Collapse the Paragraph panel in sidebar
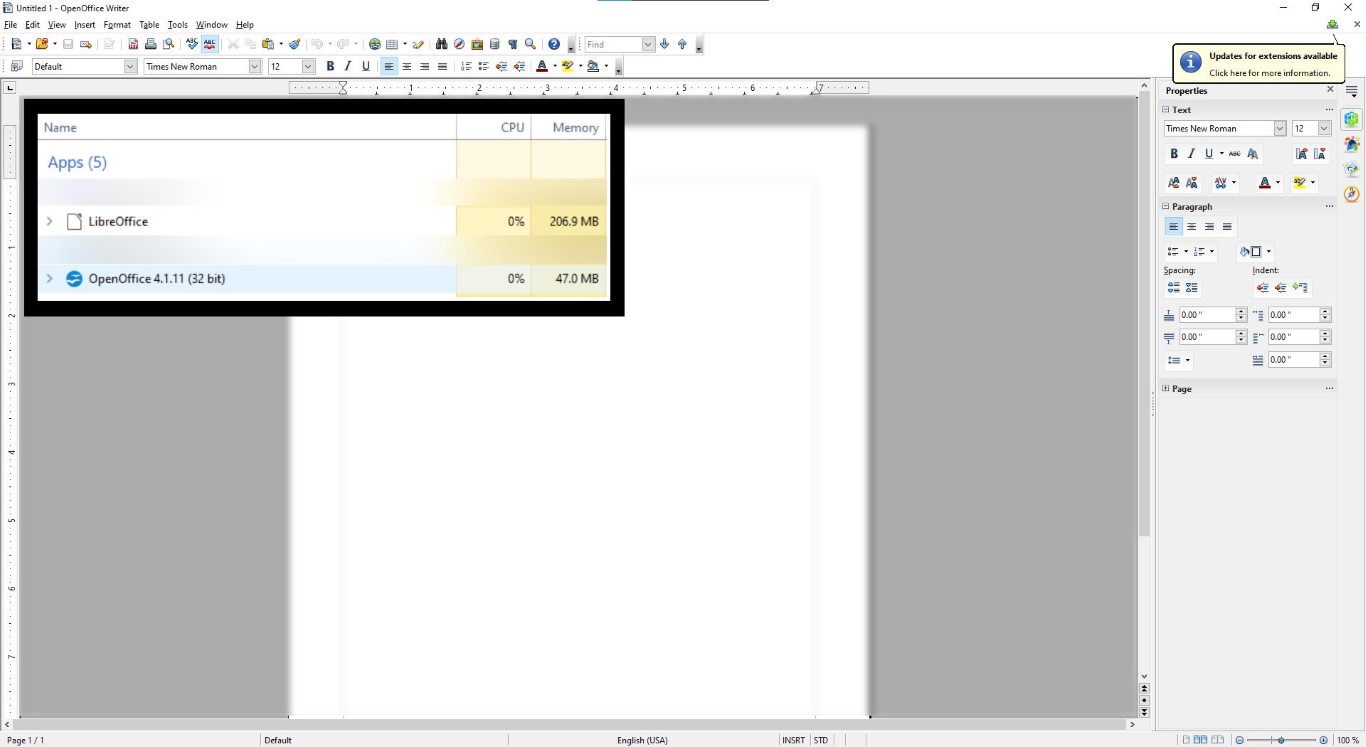1366x747 pixels. click(x=1165, y=207)
